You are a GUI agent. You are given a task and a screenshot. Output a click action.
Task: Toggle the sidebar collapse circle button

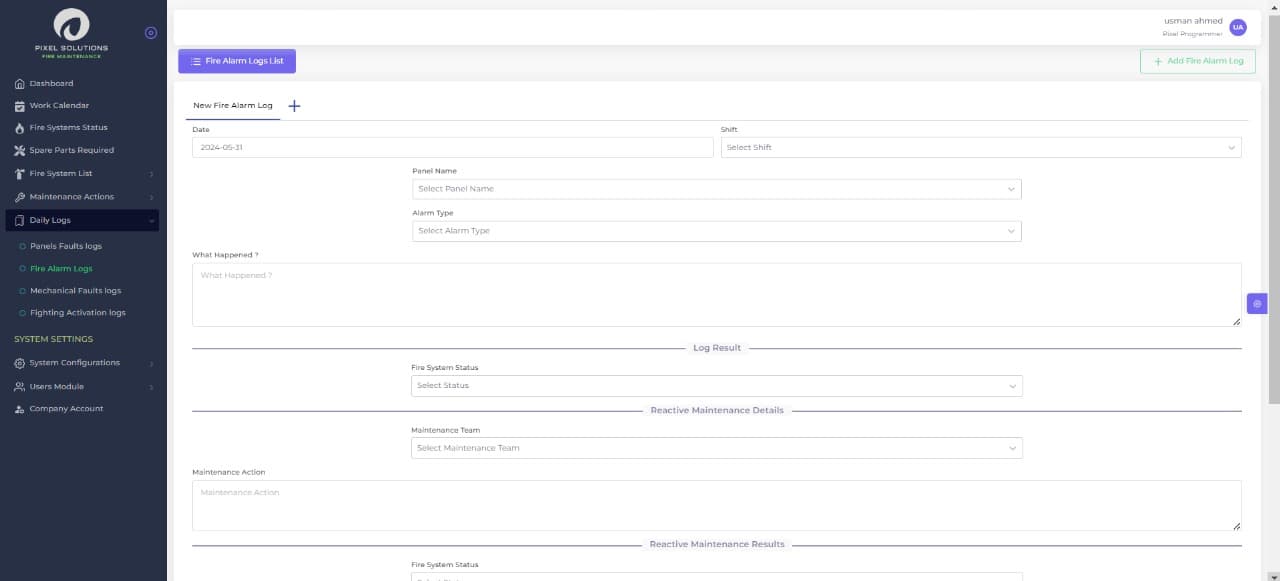tap(151, 33)
